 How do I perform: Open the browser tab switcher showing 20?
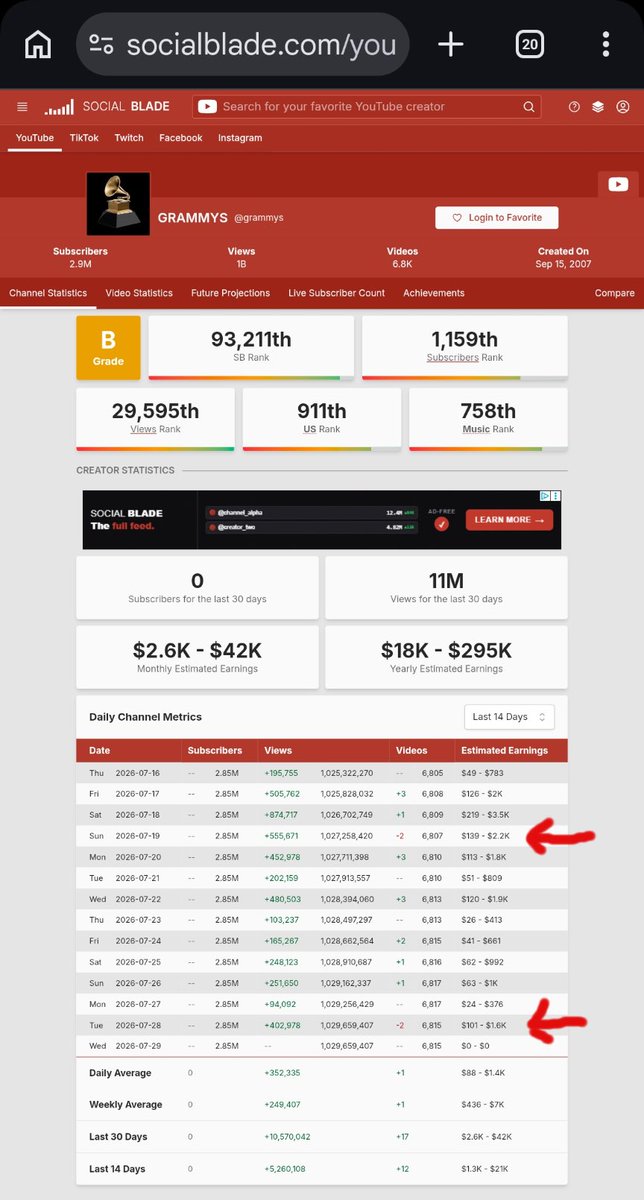tap(529, 44)
